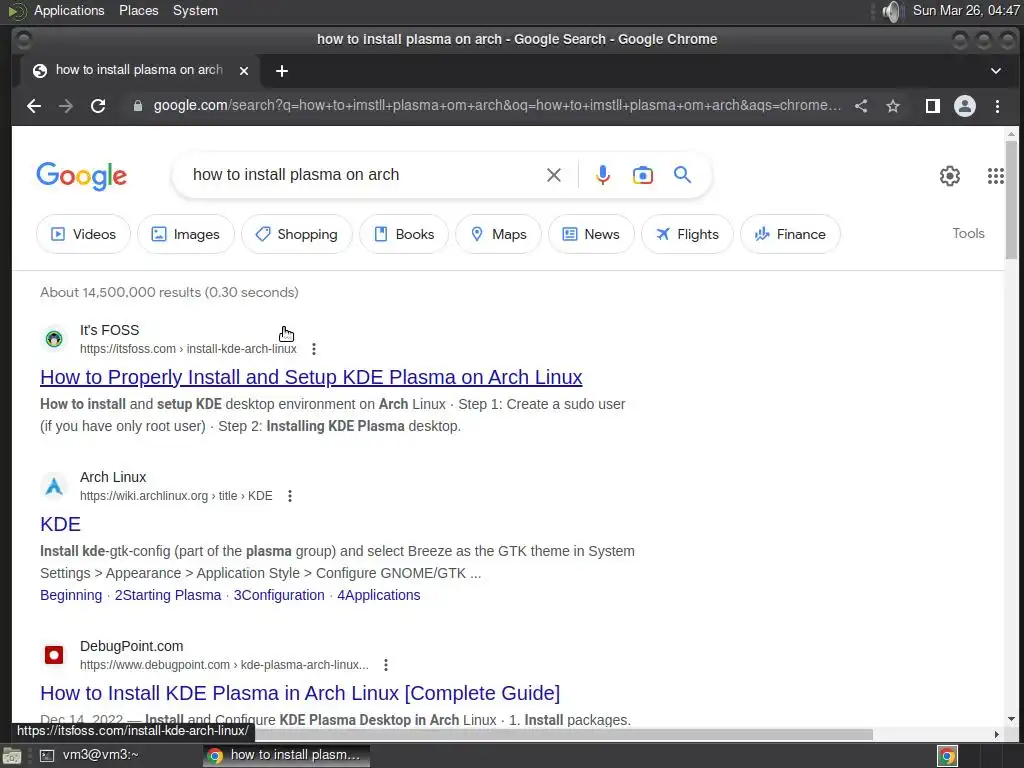Open three-dot options for It's FOSS result
The width and height of the screenshot is (1024, 768).
(314, 349)
